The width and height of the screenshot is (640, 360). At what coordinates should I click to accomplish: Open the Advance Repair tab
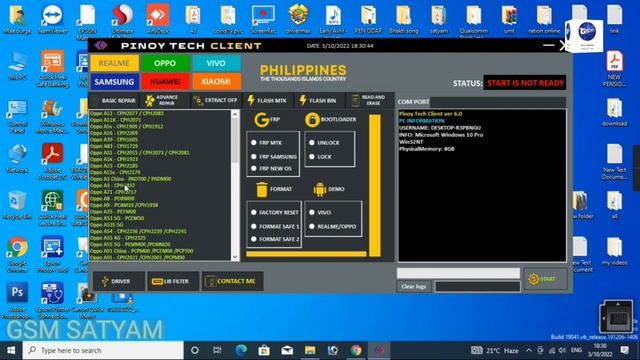point(165,100)
